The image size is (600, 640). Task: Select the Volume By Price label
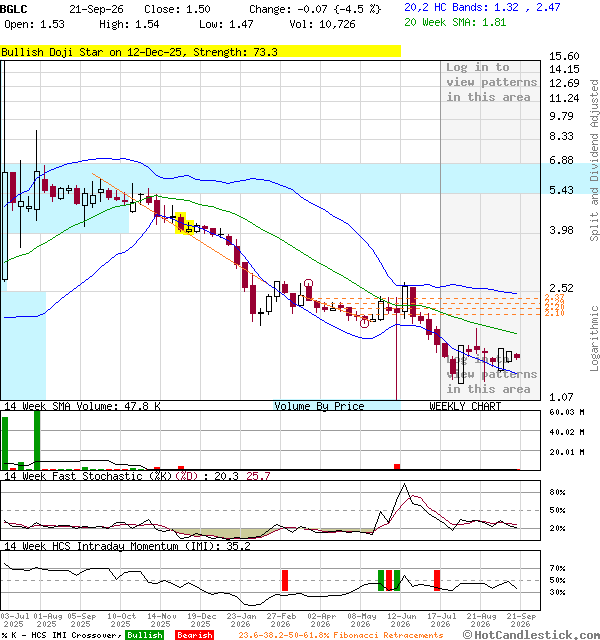tap(319, 406)
